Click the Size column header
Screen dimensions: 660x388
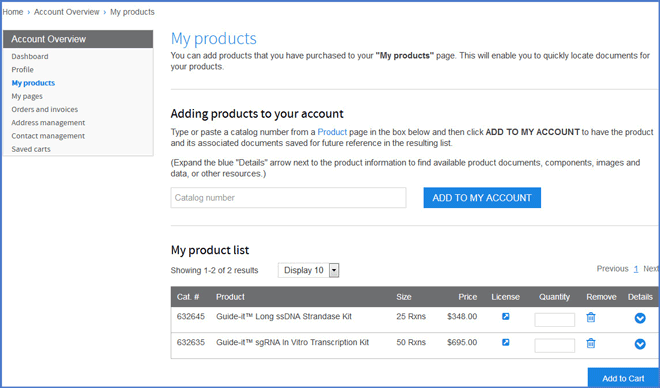click(404, 297)
